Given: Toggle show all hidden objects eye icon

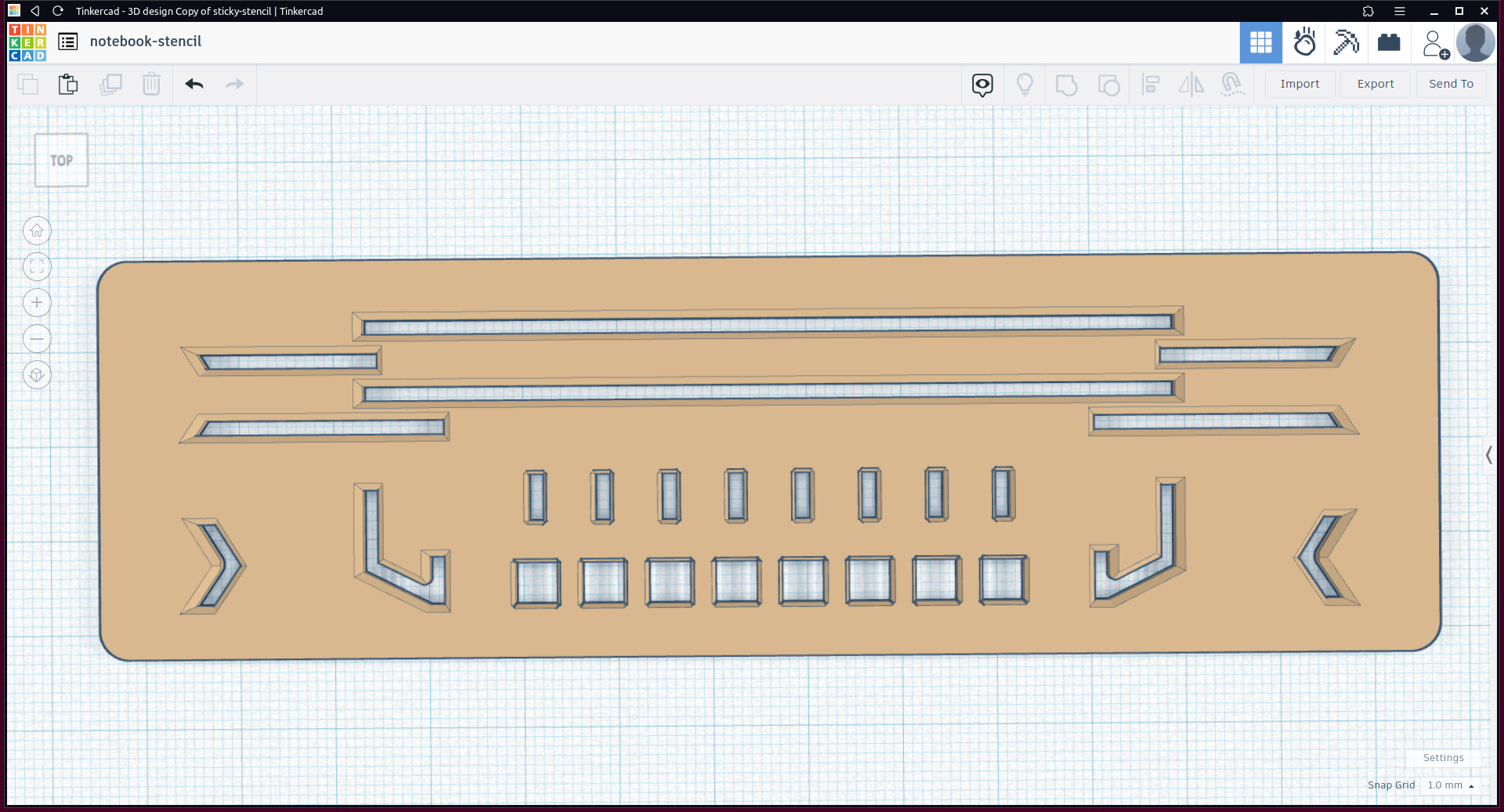Looking at the screenshot, I should [x=982, y=85].
